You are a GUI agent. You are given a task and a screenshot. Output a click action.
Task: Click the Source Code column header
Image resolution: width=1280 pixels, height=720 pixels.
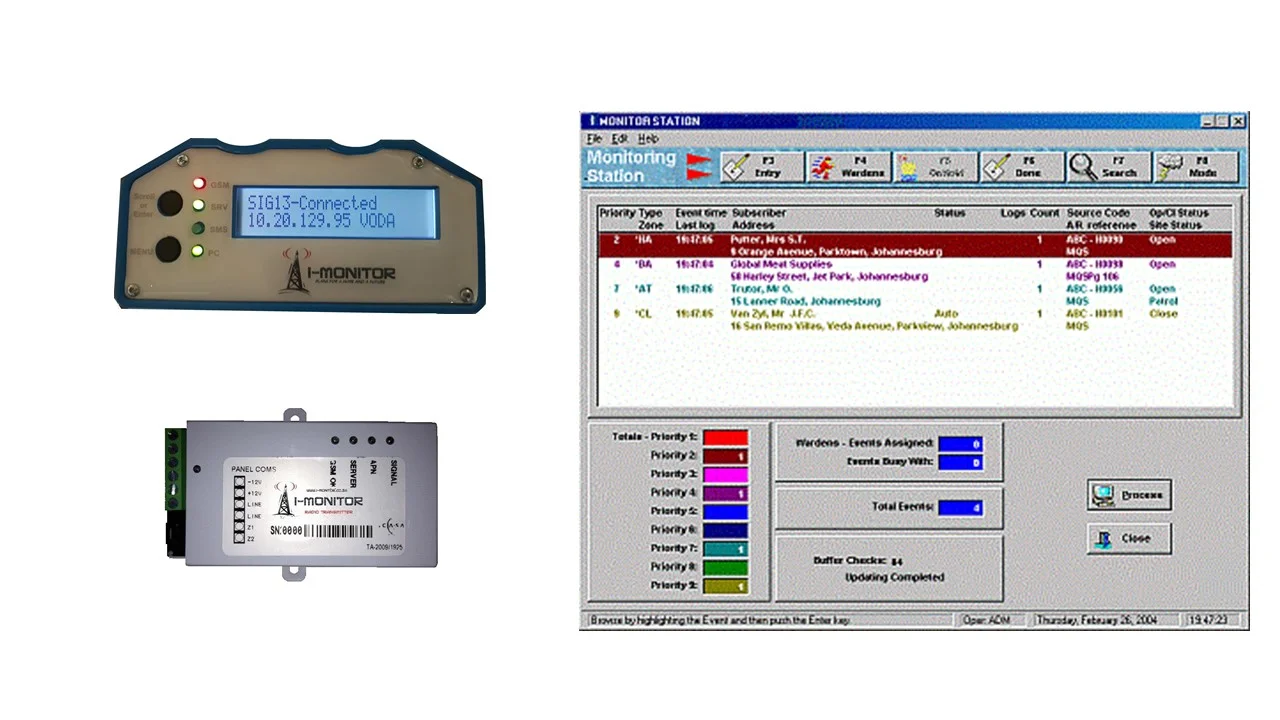(x=1098, y=213)
